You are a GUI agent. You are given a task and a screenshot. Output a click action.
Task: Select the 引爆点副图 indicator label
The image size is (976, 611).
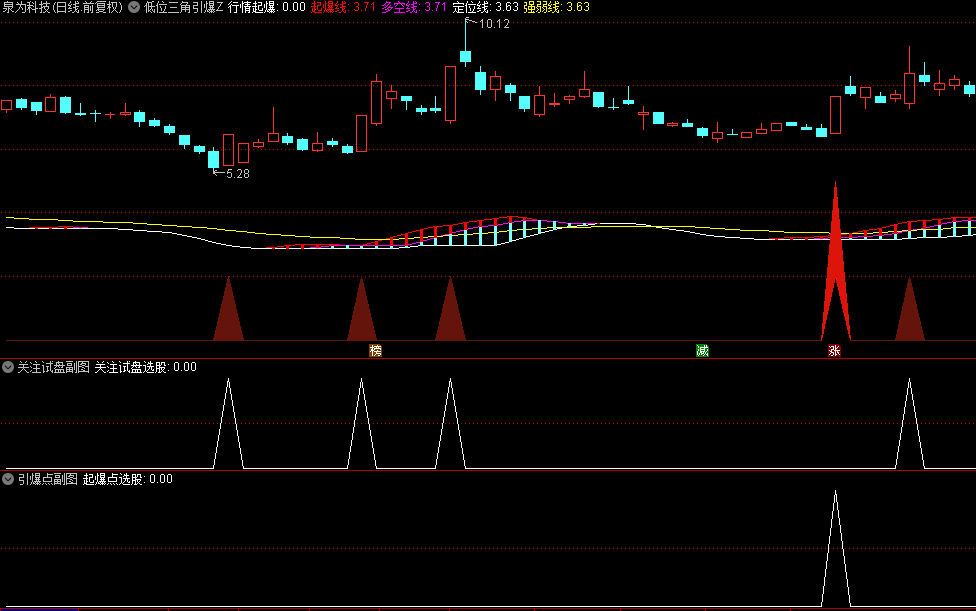(x=47, y=479)
